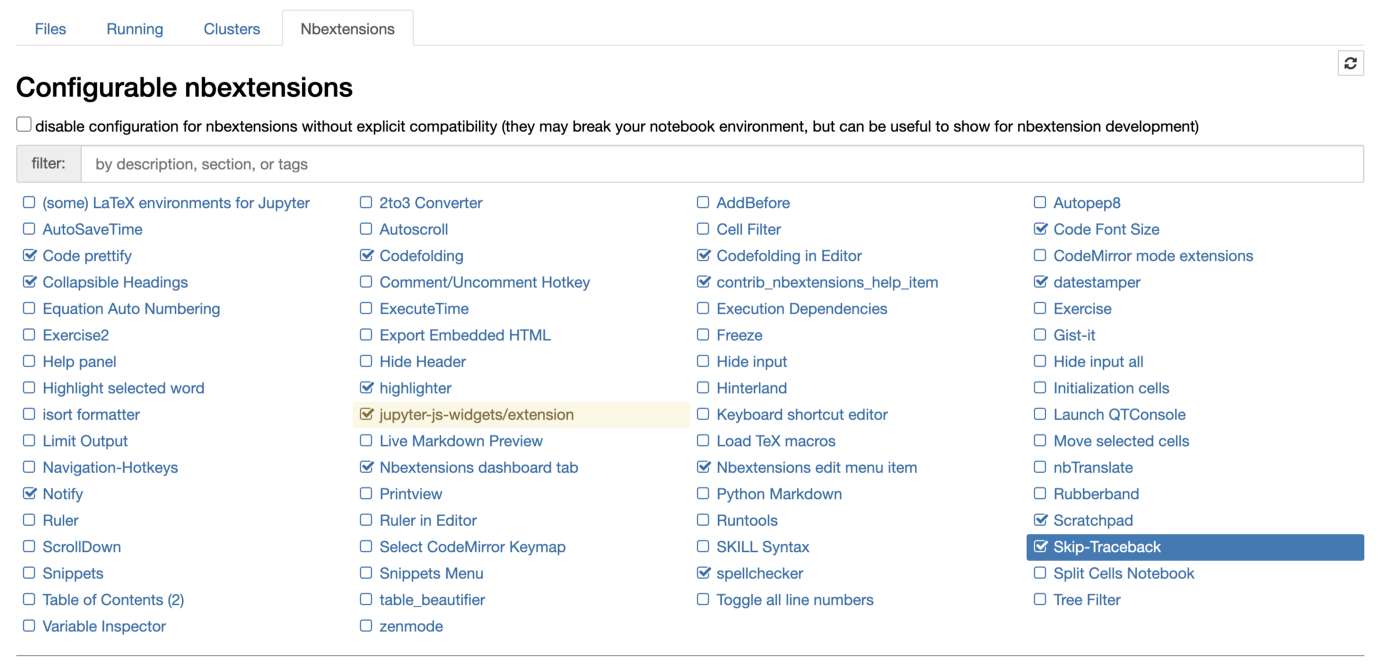This screenshot has width=1400, height=671.
Task: Uncheck the Scratchpad checkbox
Action: click(x=1040, y=521)
